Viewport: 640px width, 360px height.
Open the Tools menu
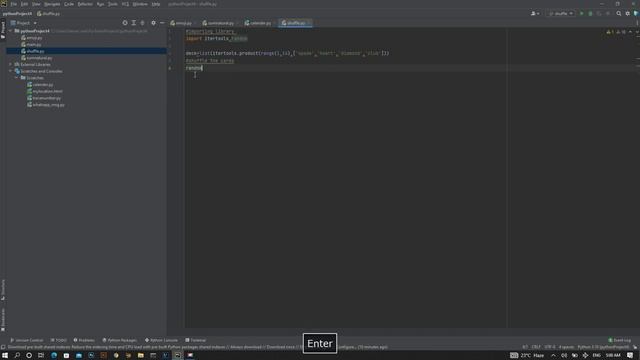pos(113,4)
